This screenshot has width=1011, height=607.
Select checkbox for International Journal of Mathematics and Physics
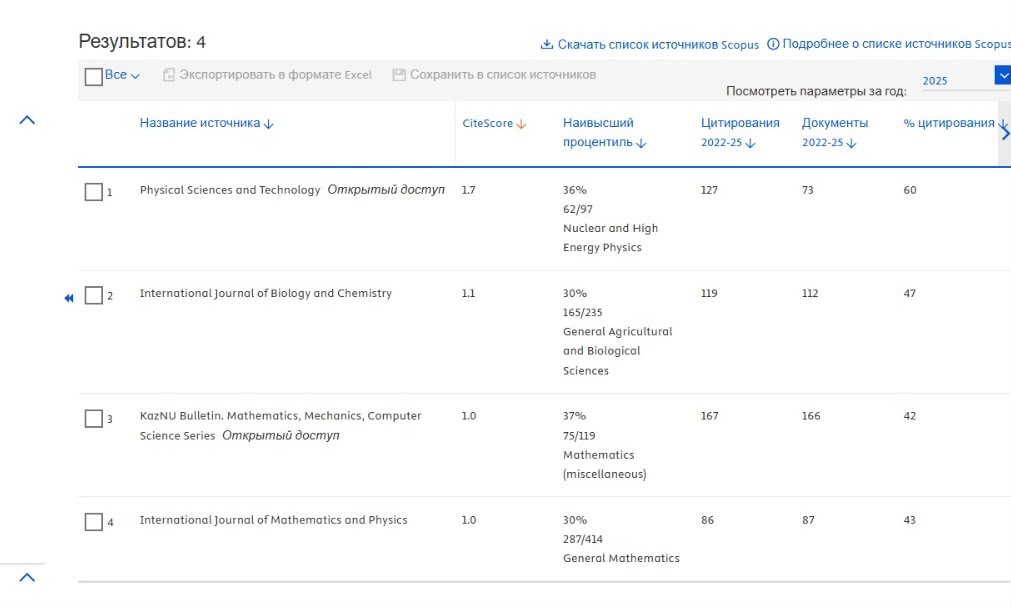coord(93,521)
